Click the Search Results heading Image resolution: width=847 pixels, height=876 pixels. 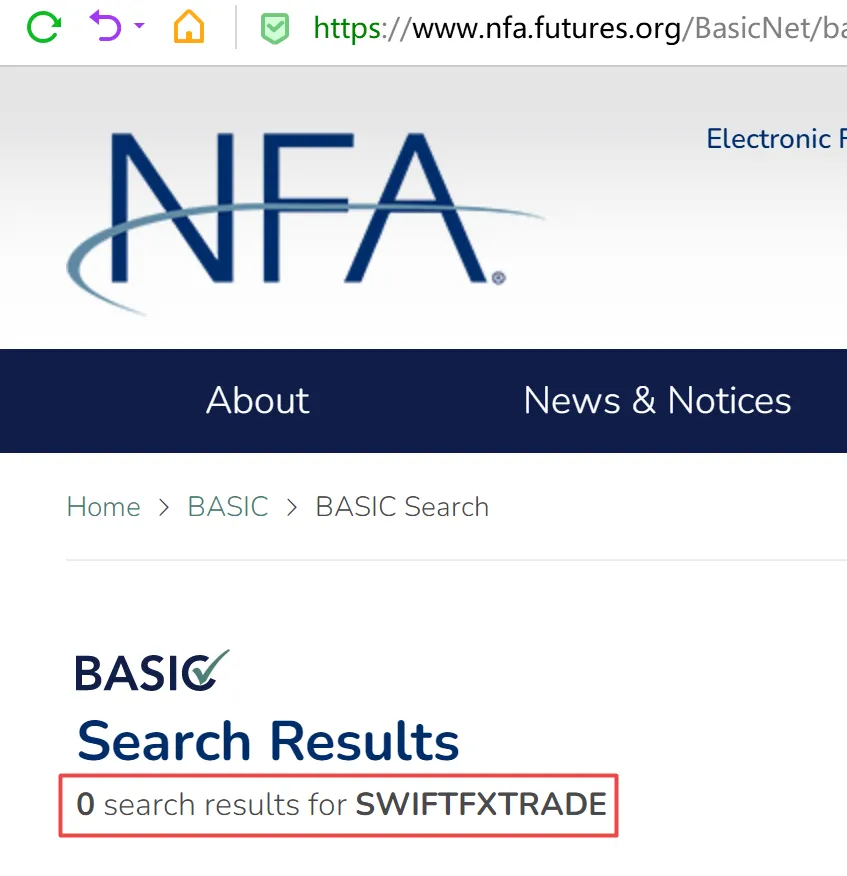coord(268,741)
